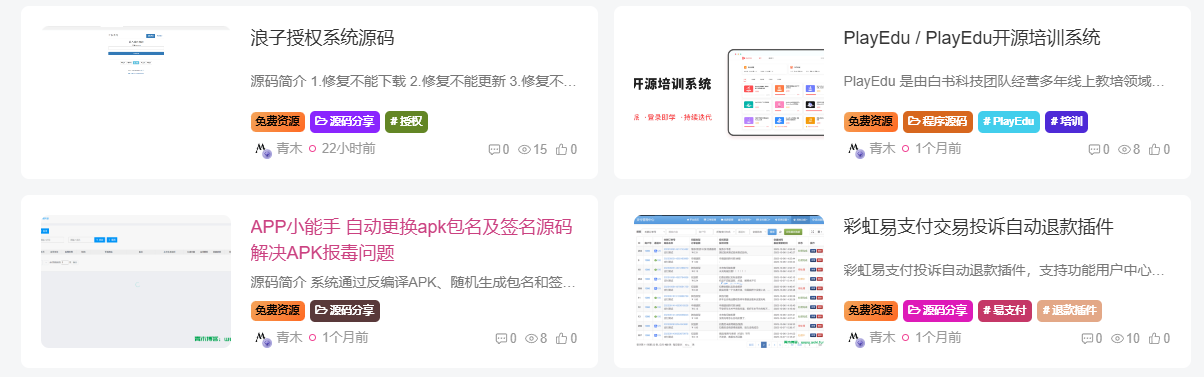Viewport: 1204px width, 377px height.
Task: Click thumbnail of PlayEdu开源培训系统 card
Action: tap(730, 92)
